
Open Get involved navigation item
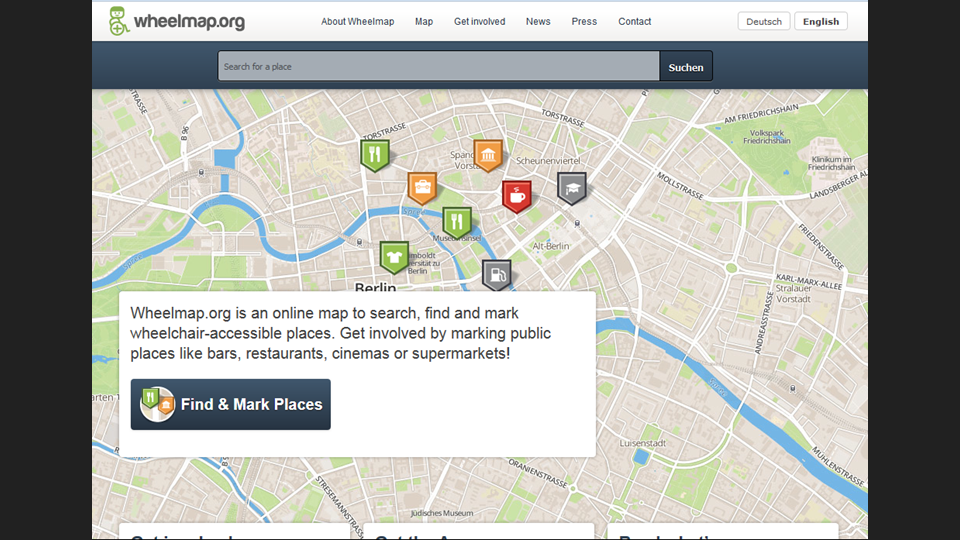coord(479,21)
